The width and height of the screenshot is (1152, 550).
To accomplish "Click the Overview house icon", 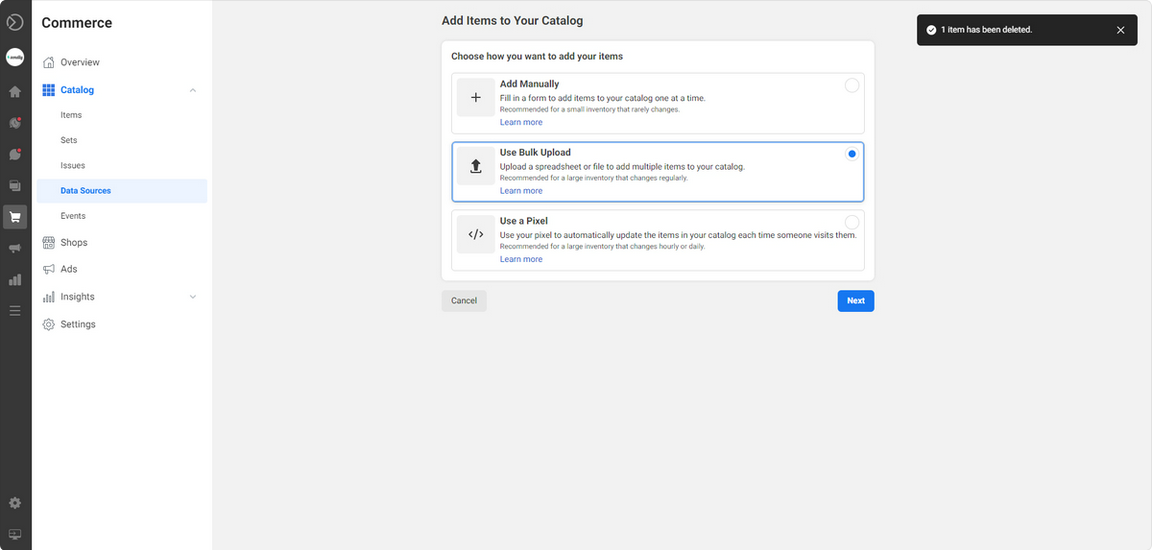I will [x=48, y=62].
